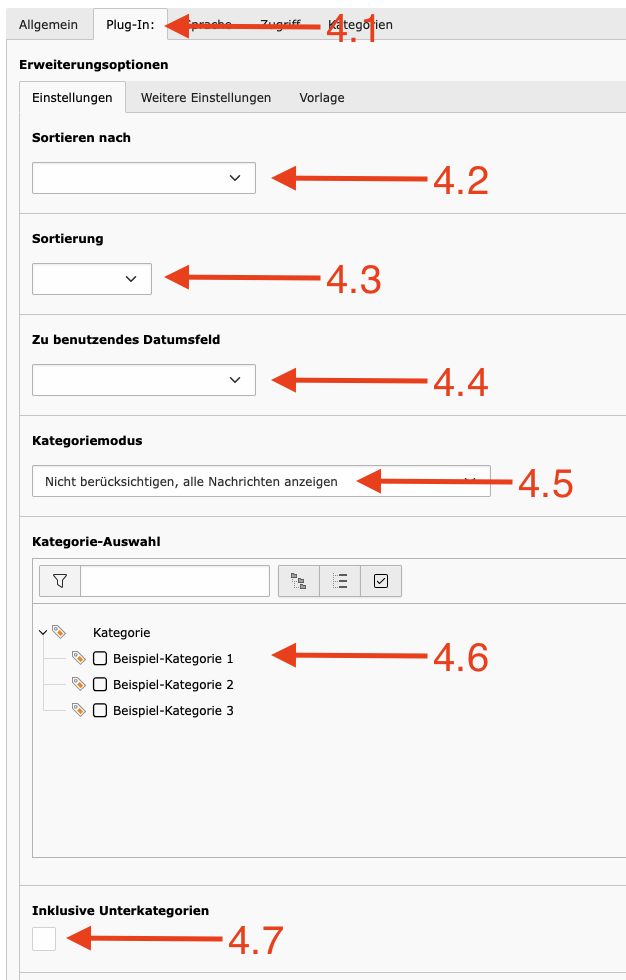Click the tag icon beside Beispiel-Kategorie 3
626x980 pixels.
coord(78,710)
